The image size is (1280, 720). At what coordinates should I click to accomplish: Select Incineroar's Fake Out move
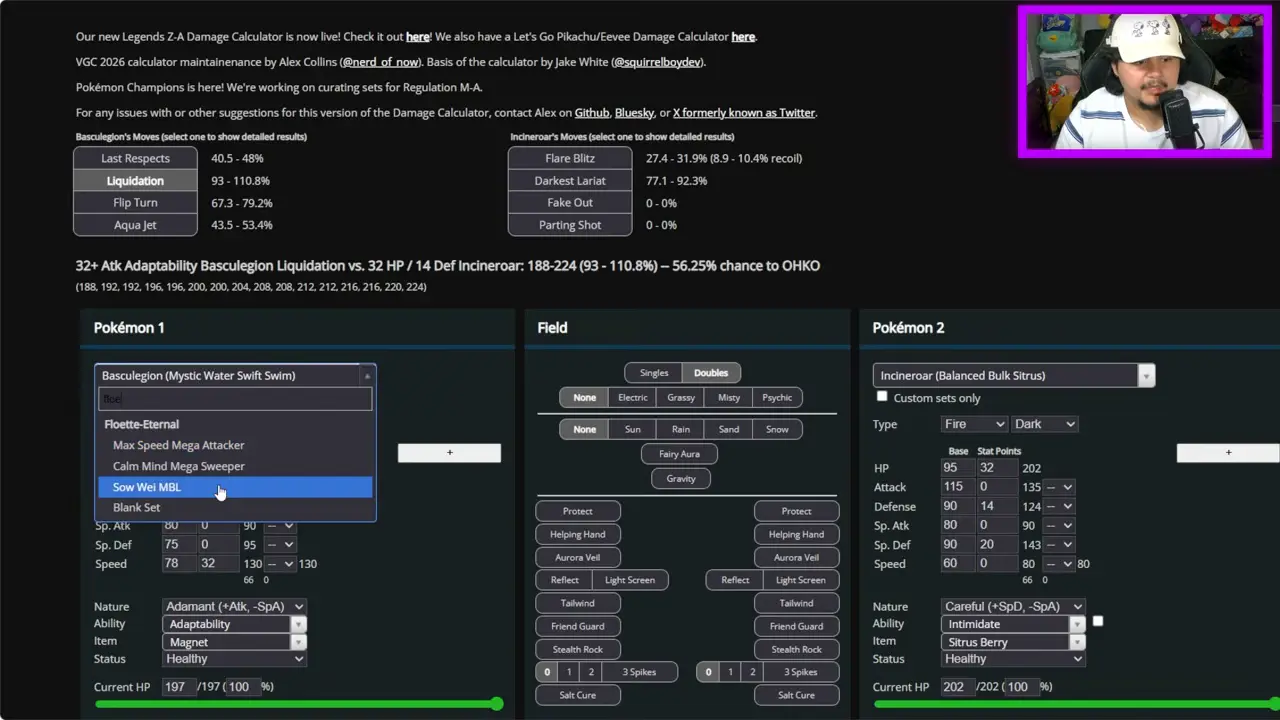570,203
